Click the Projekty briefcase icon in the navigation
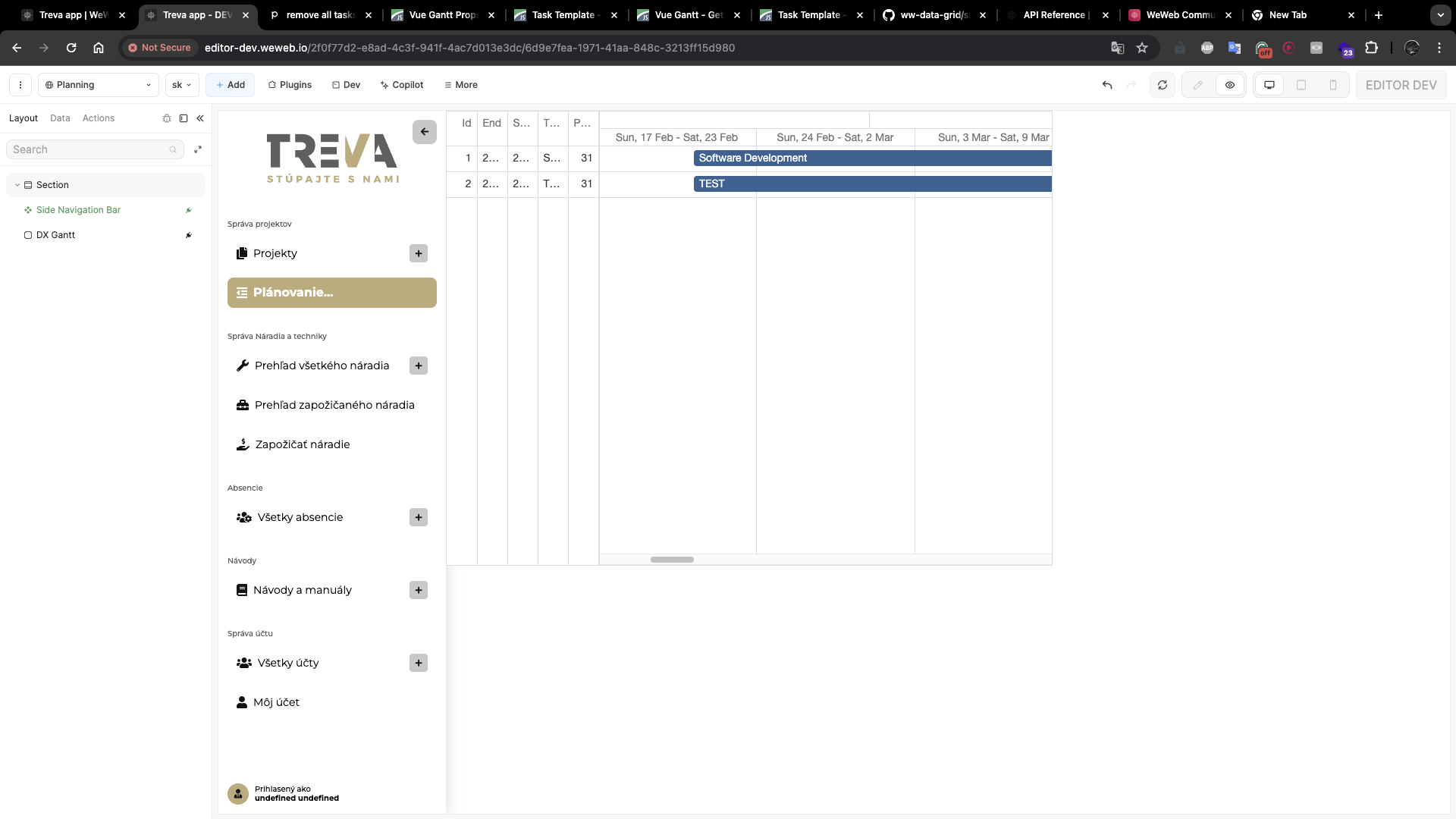 click(x=241, y=253)
